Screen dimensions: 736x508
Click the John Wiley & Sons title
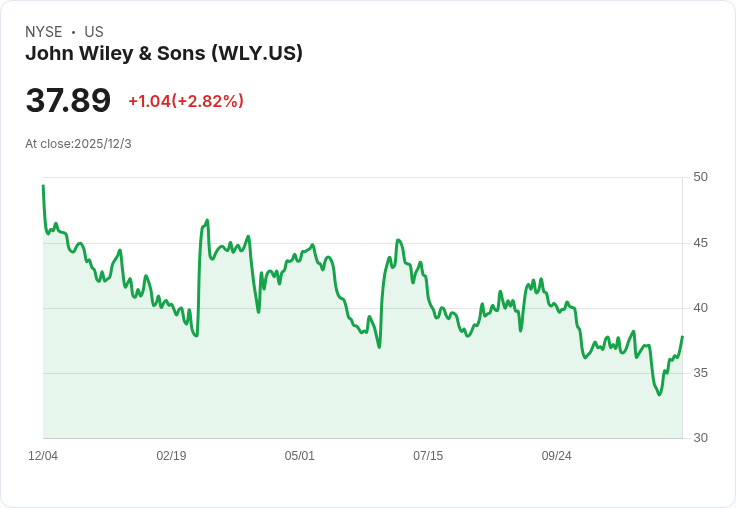[x=164, y=54]
